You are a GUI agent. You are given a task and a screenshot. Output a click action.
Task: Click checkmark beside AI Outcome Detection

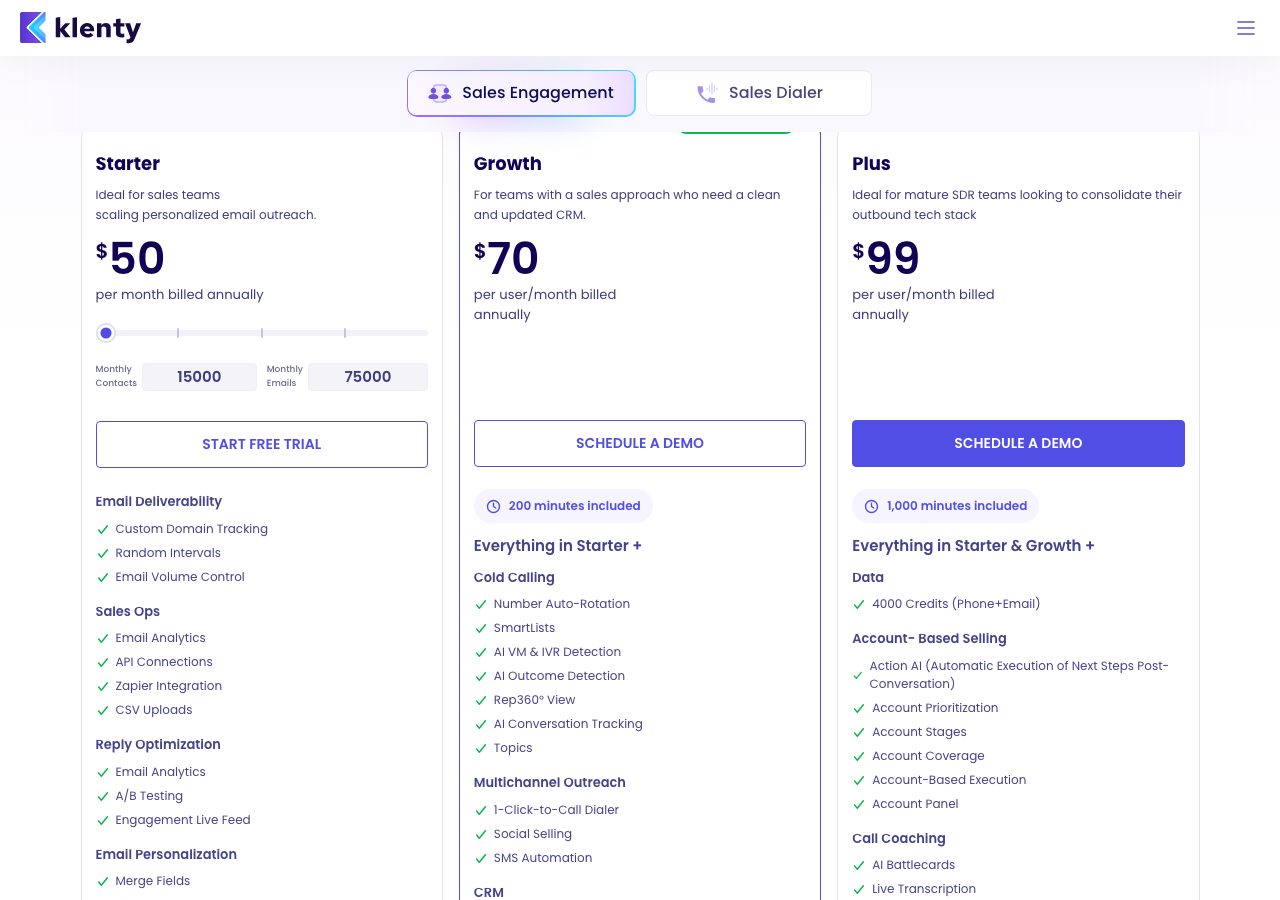point(480,676)
